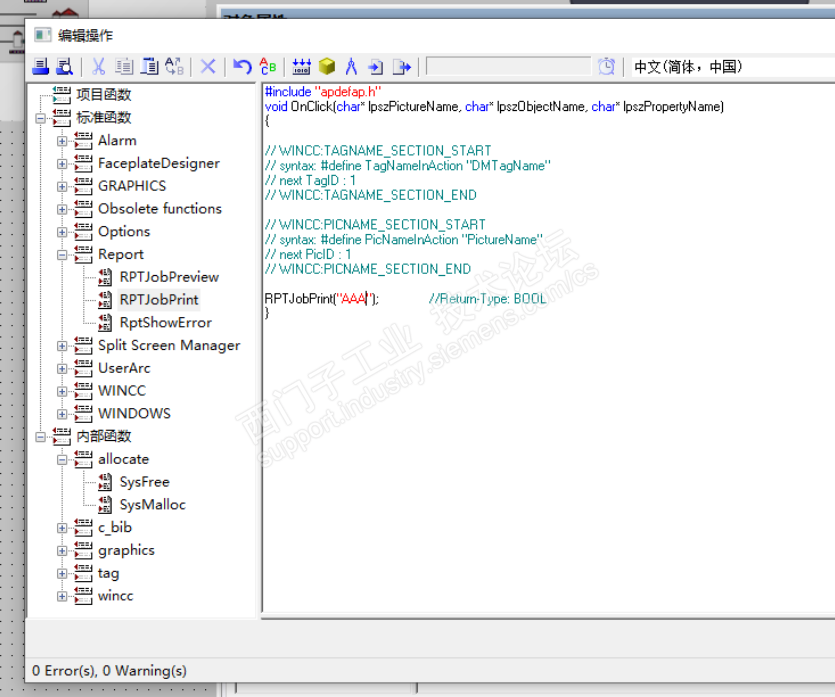Expand the lowercase wincc group

click(62, 596)
